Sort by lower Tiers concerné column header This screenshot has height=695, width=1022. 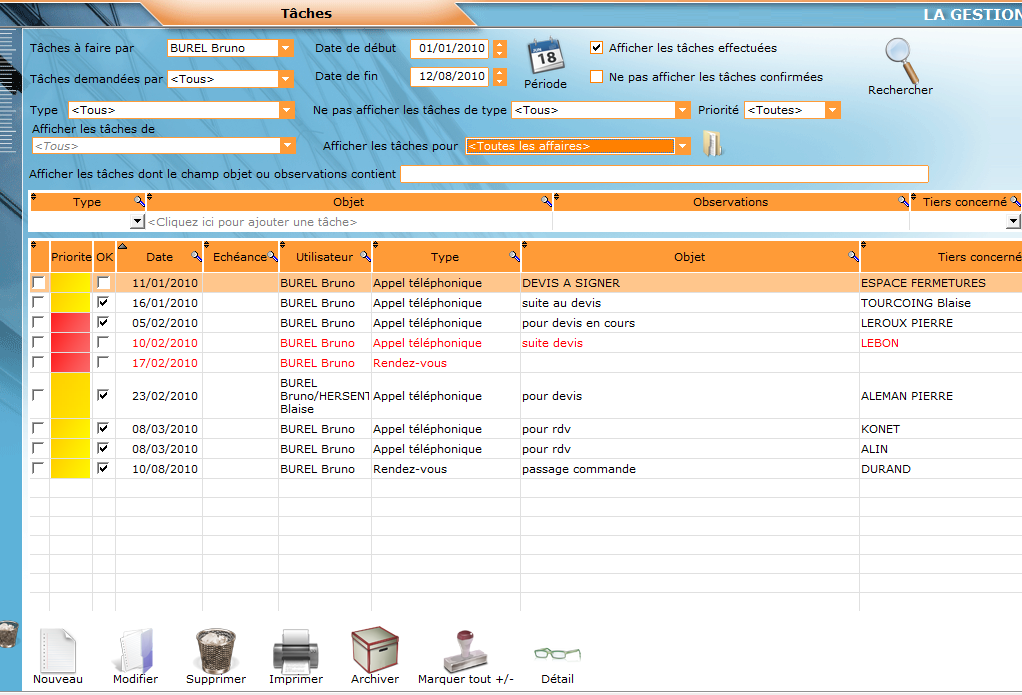click(942, 257)
